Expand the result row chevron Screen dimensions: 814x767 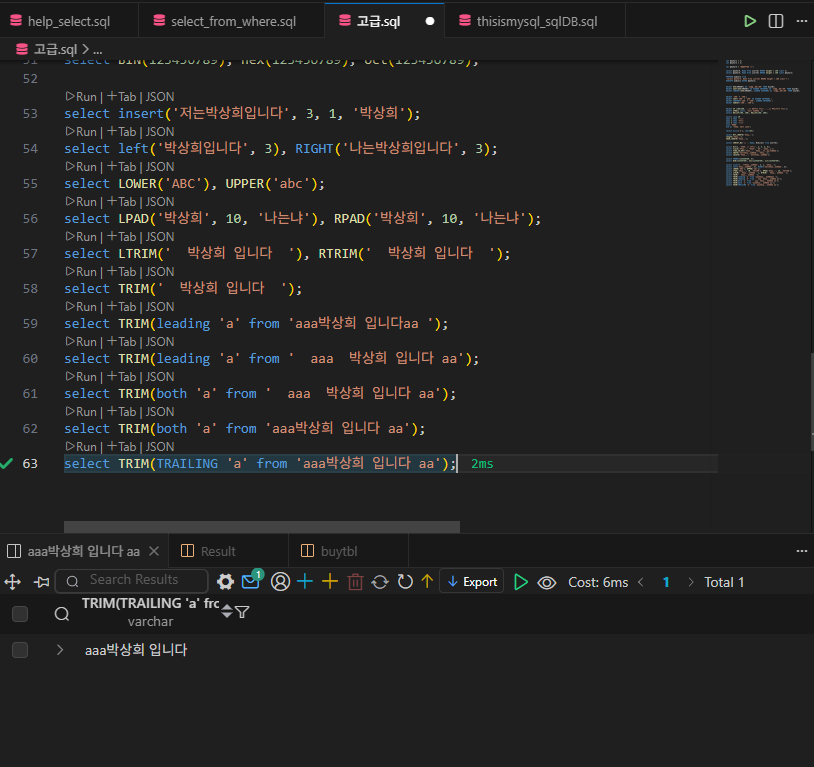click(60, 650)
